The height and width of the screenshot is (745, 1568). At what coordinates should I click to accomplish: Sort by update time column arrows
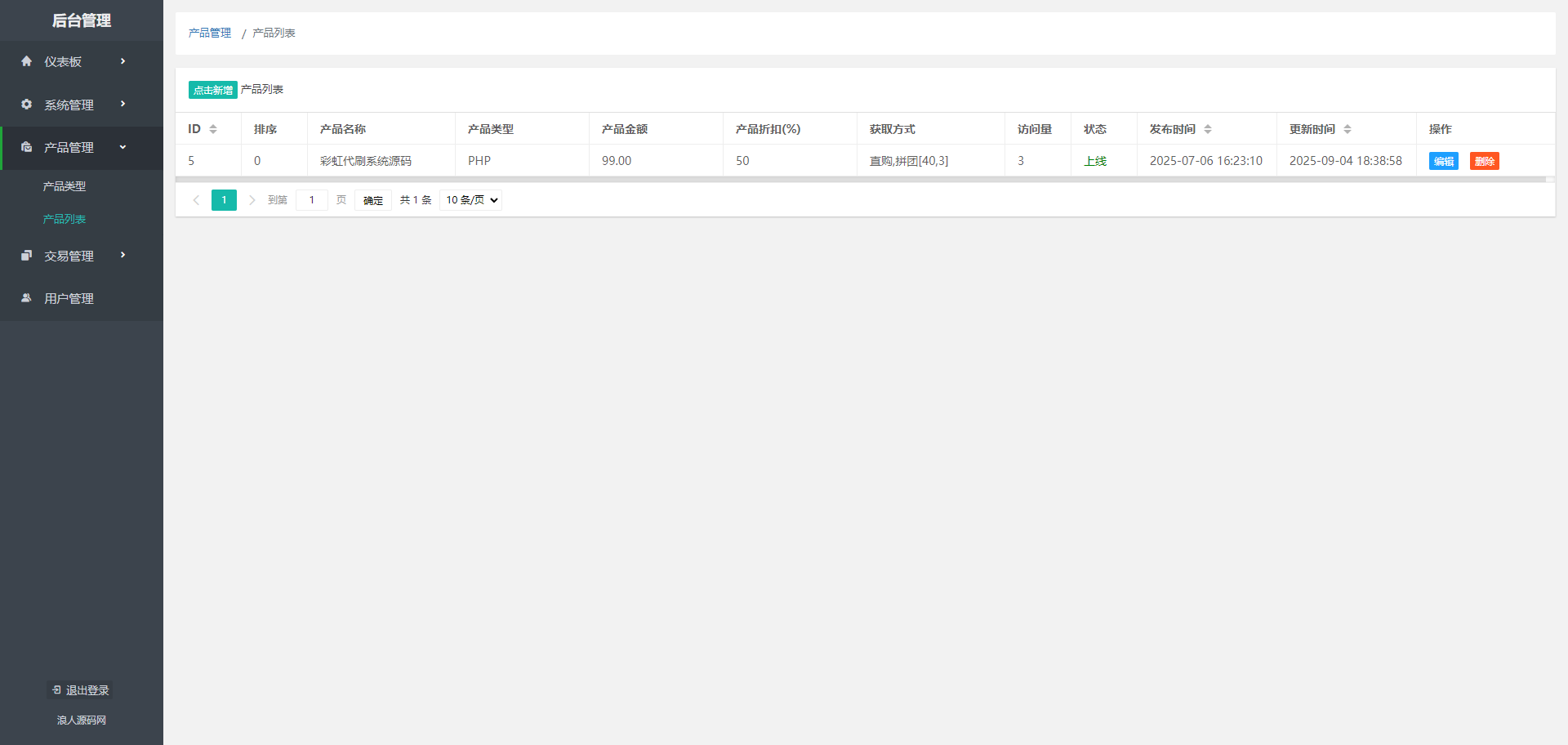pos(1347,129)
